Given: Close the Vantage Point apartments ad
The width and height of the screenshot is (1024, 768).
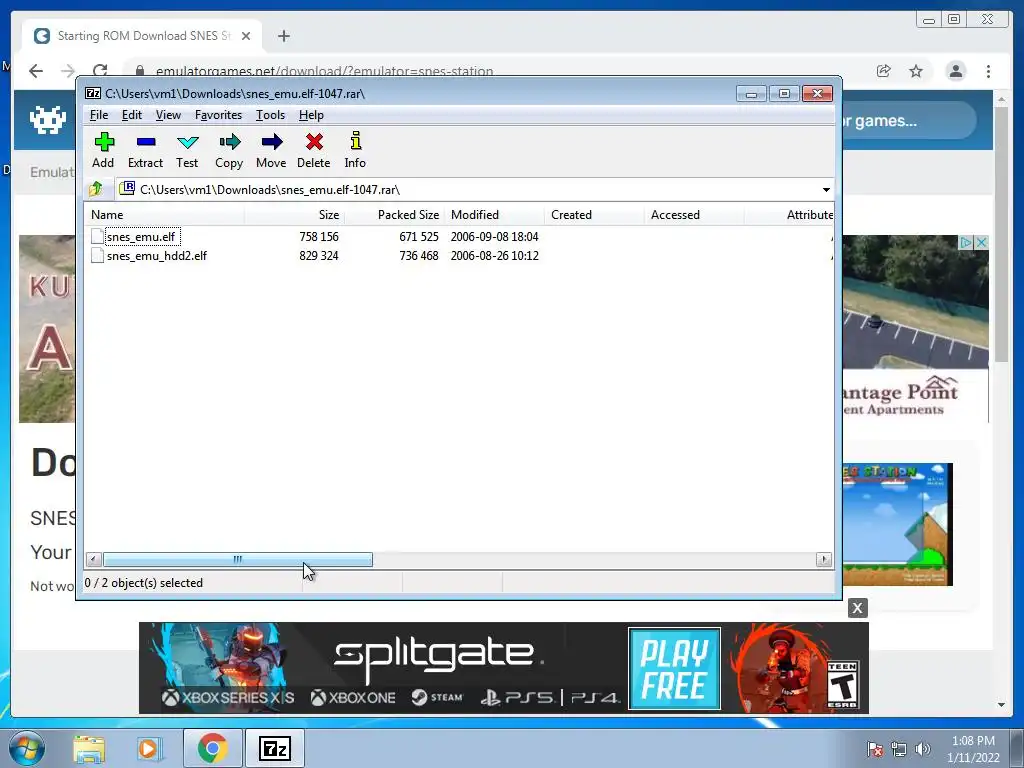Looking at the screenshot, I should [981, 242].
